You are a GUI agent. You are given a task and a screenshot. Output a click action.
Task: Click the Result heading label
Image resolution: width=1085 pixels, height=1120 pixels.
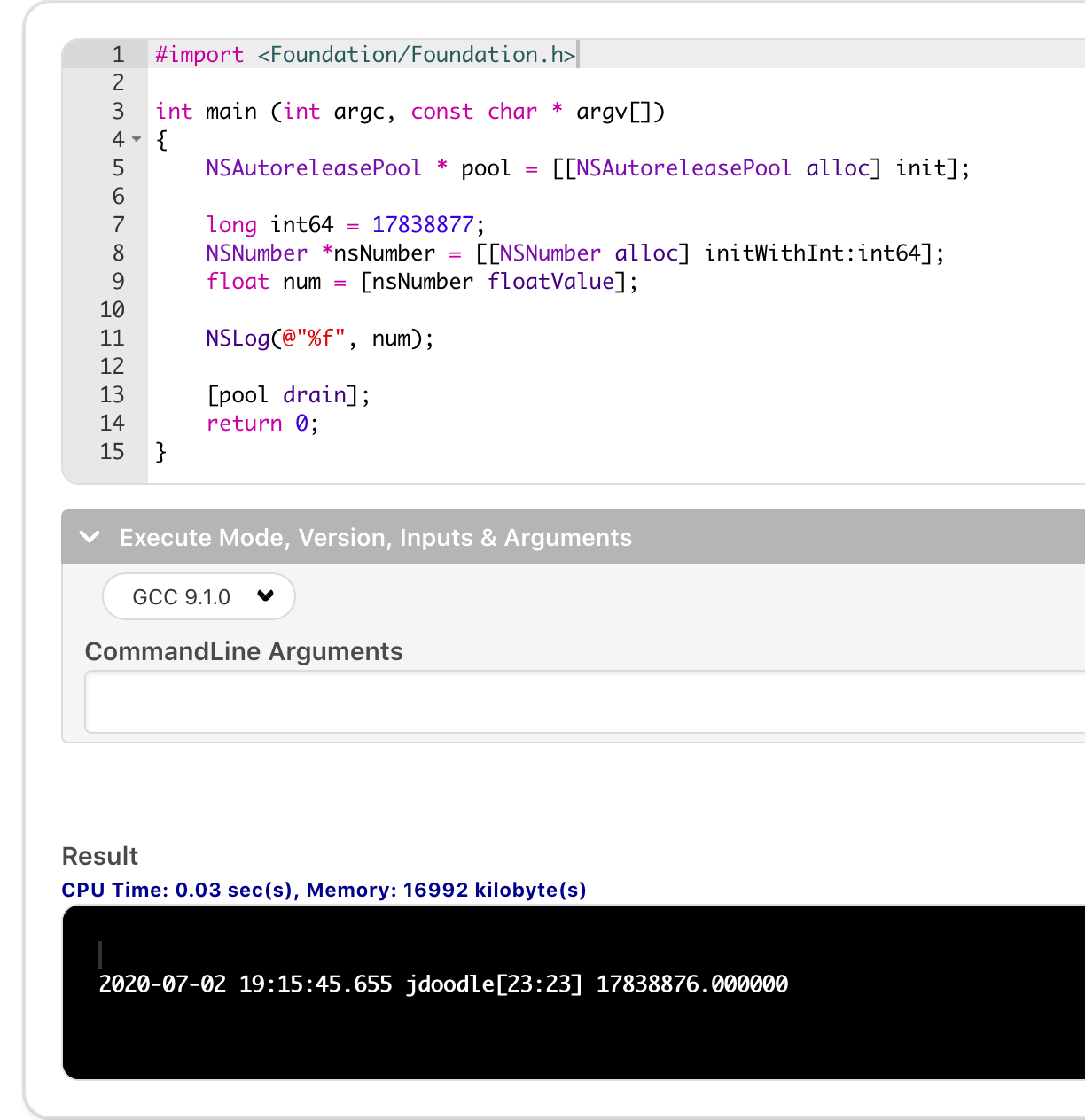[99, 855]
